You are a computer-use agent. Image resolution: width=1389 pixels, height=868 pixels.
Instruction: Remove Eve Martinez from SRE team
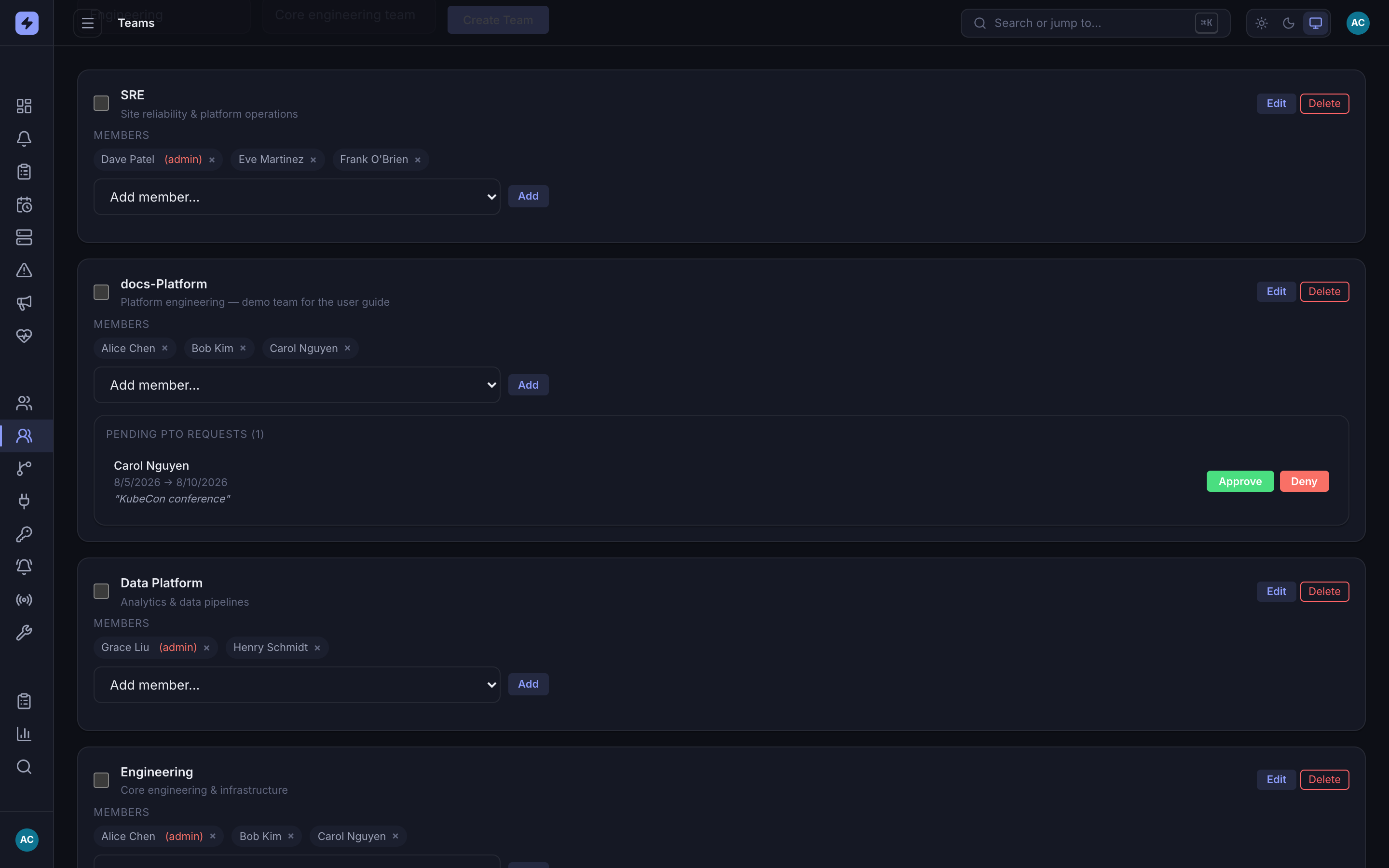(313, 160)
